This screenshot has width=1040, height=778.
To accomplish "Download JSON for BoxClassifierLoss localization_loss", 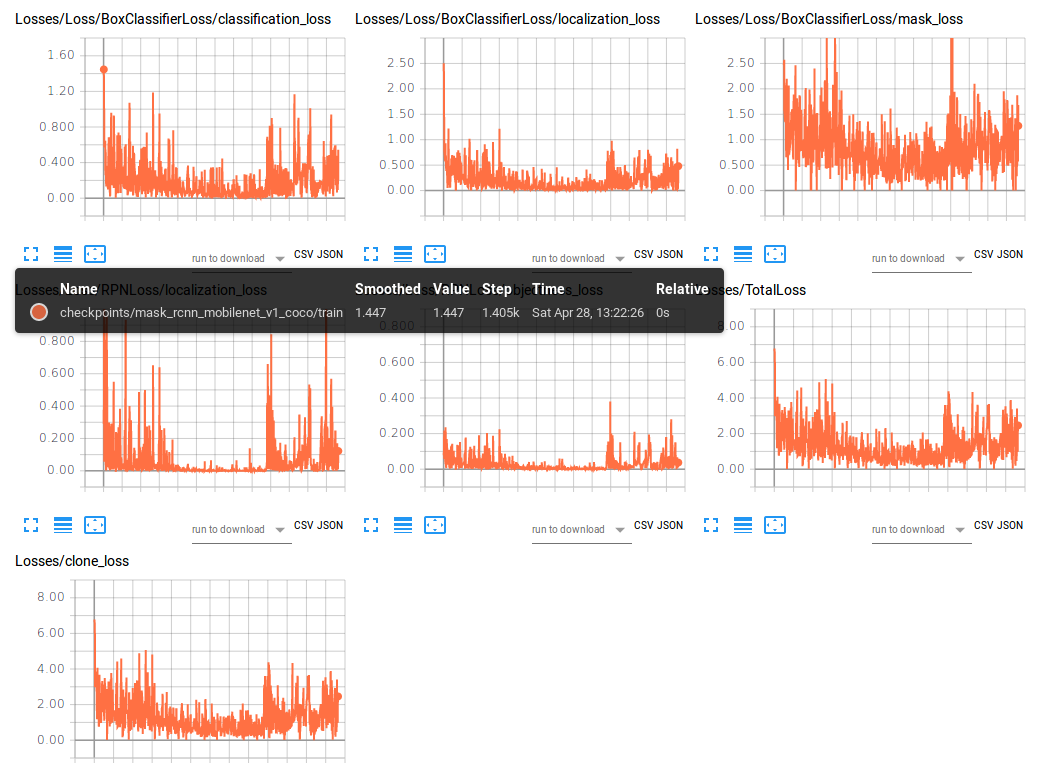I will (670, 255).
